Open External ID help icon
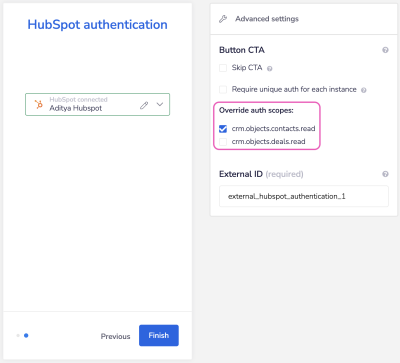 385,174
